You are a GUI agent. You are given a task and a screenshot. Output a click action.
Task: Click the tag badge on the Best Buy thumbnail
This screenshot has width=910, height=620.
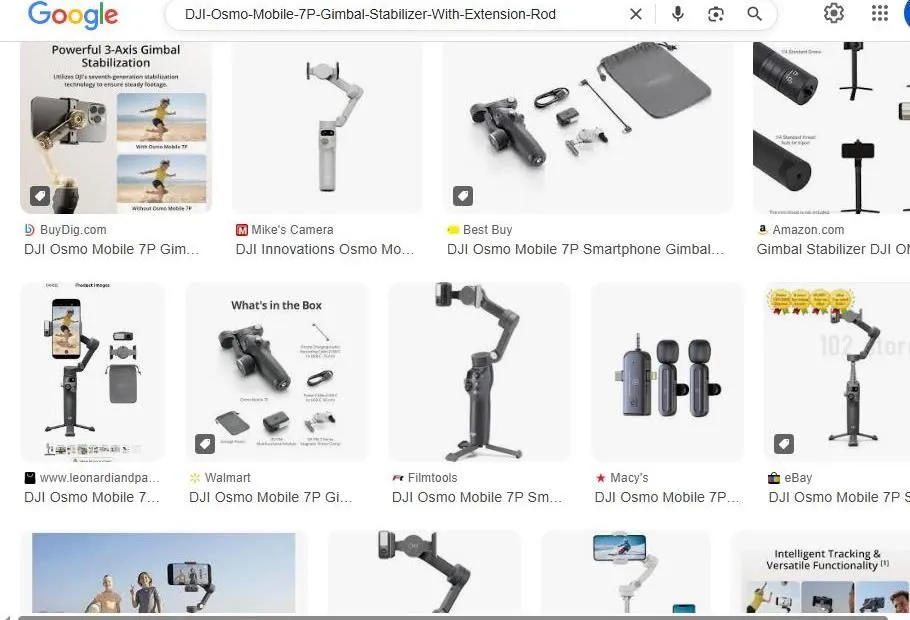[462, 195]
